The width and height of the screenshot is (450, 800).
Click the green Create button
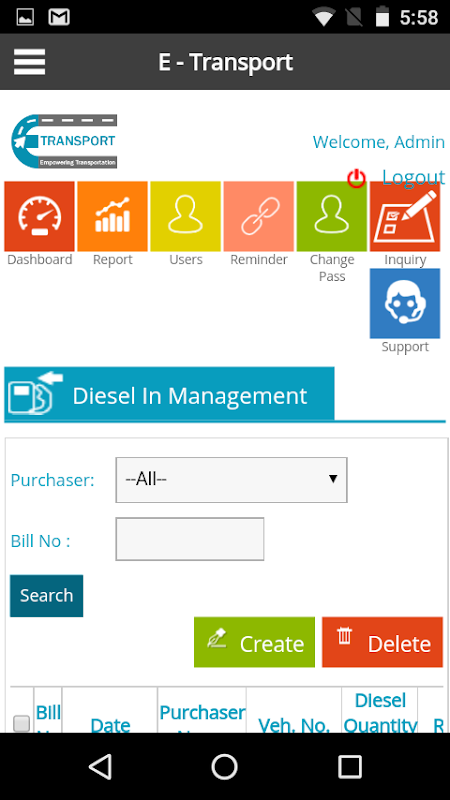254,642
